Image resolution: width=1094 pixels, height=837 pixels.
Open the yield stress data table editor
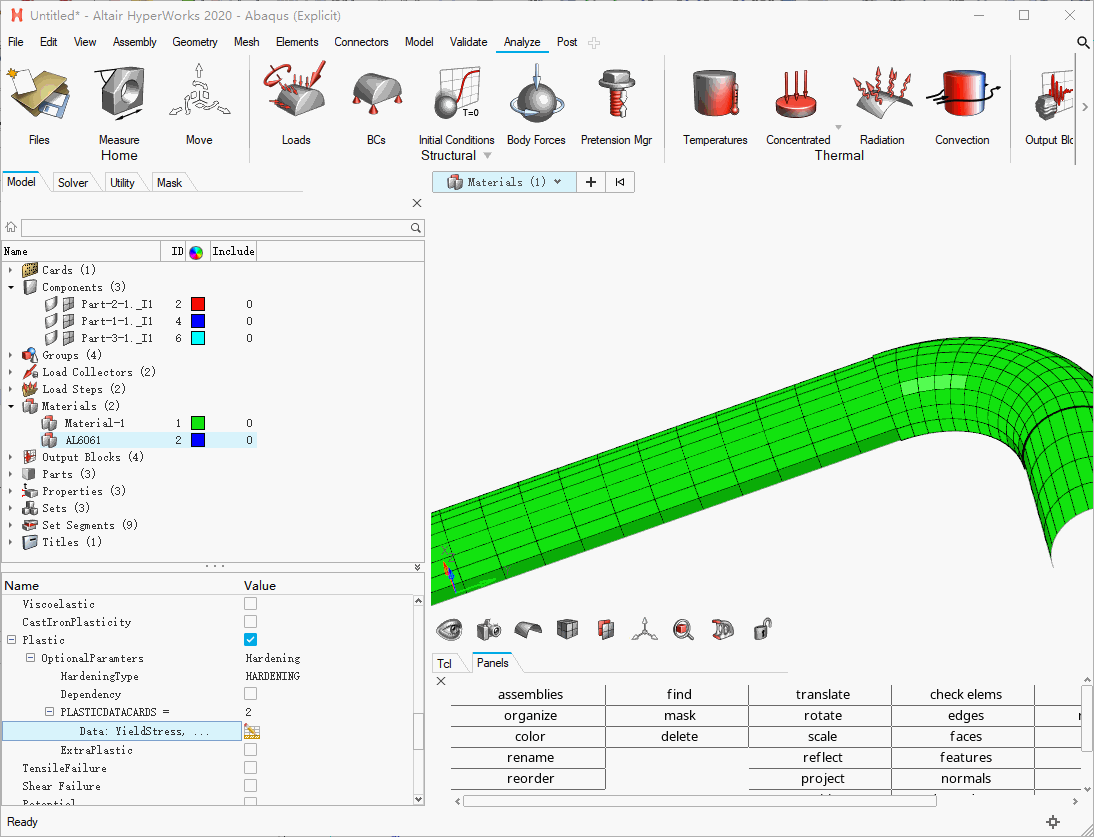pyautogui.click(x=252, y=732)
